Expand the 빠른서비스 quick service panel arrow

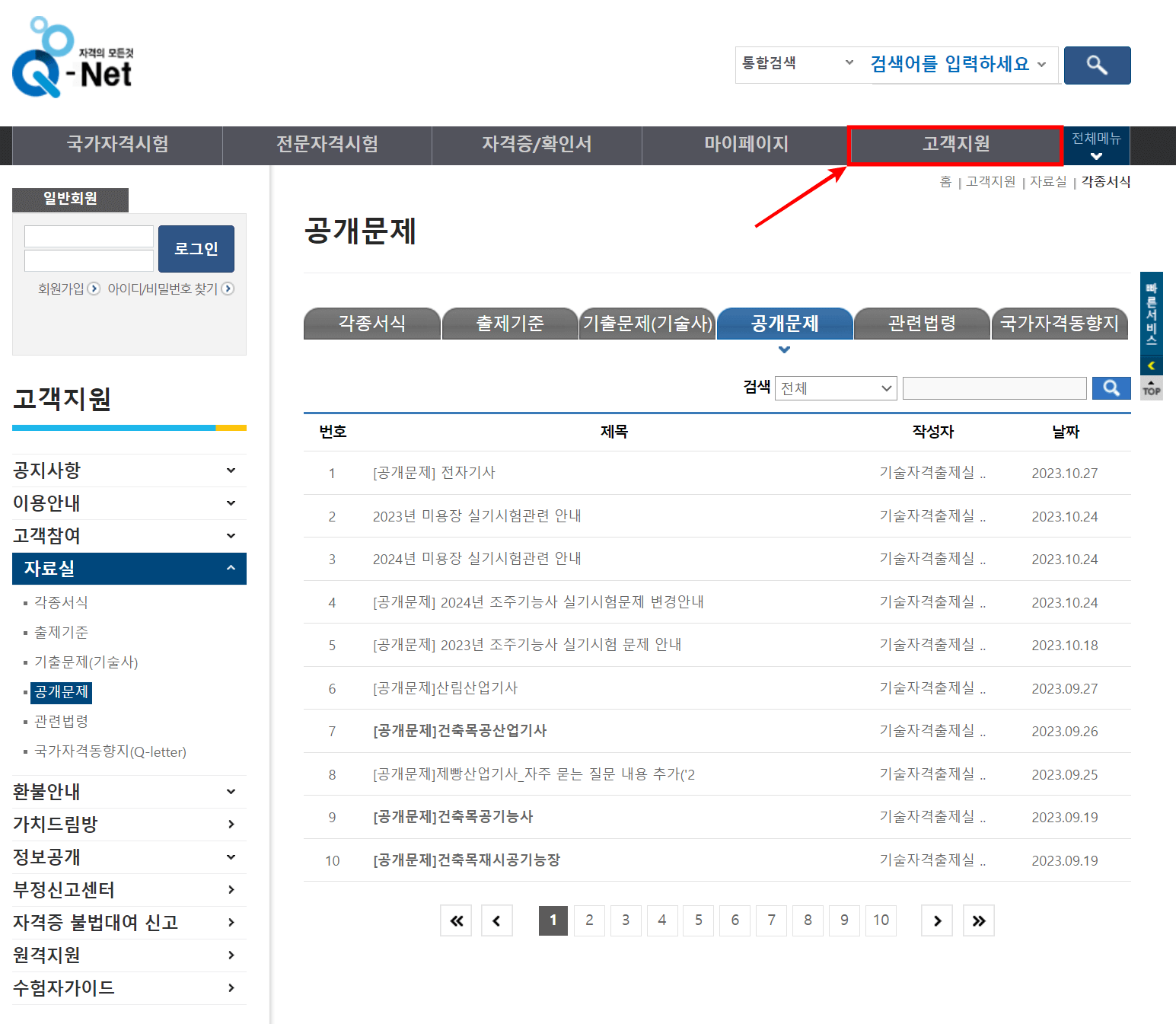(1152, 366)
